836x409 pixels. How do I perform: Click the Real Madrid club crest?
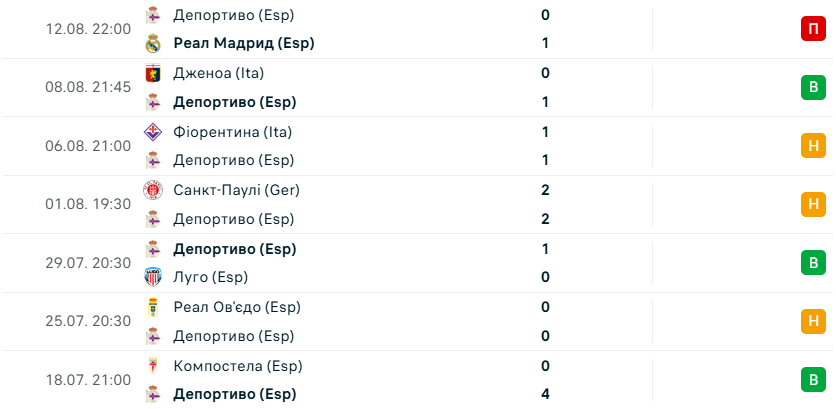[153, 44]
